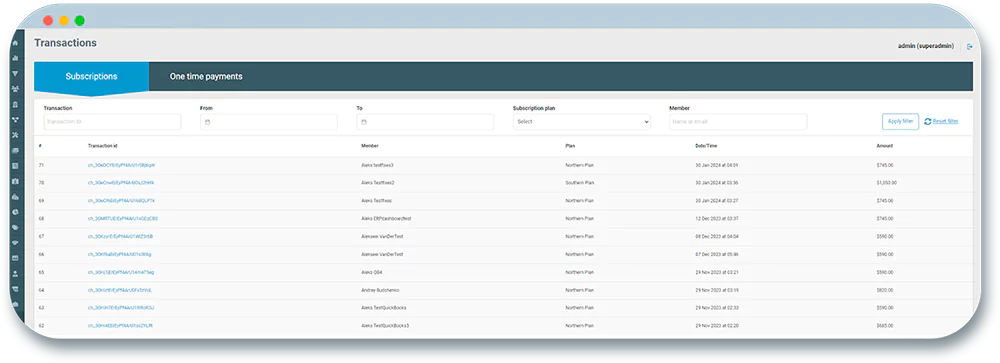Open transaction id link in row 67
1000x363 pixels.
tap(120, 237)
